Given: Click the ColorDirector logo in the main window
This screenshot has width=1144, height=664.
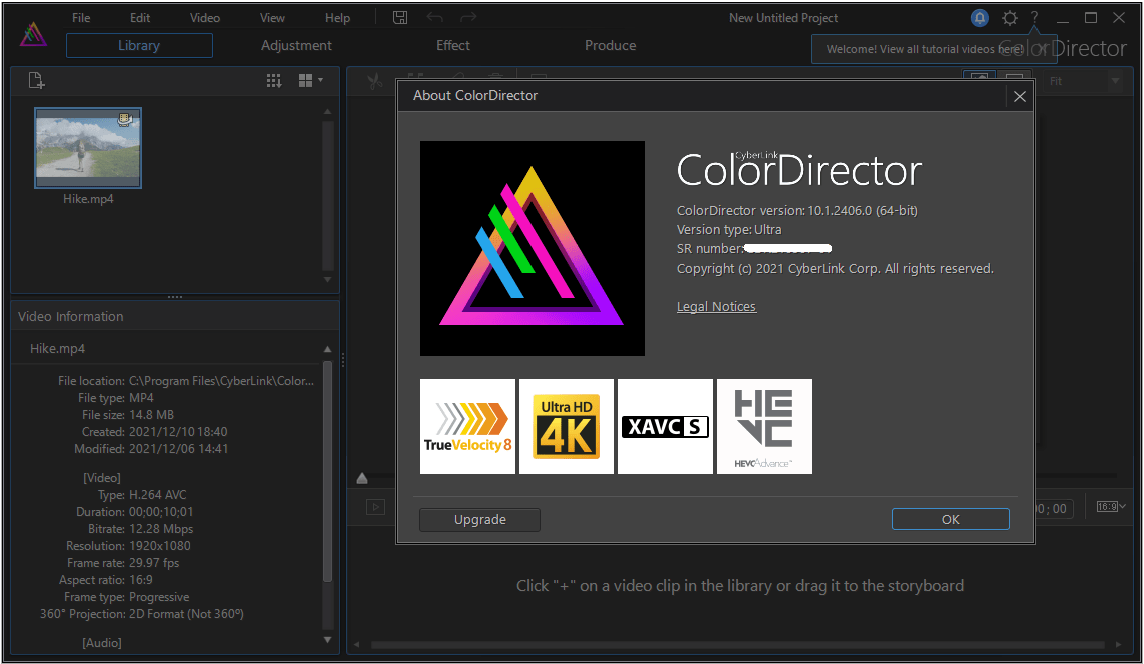Looking at the screenshot, I should tap(33, 34).
